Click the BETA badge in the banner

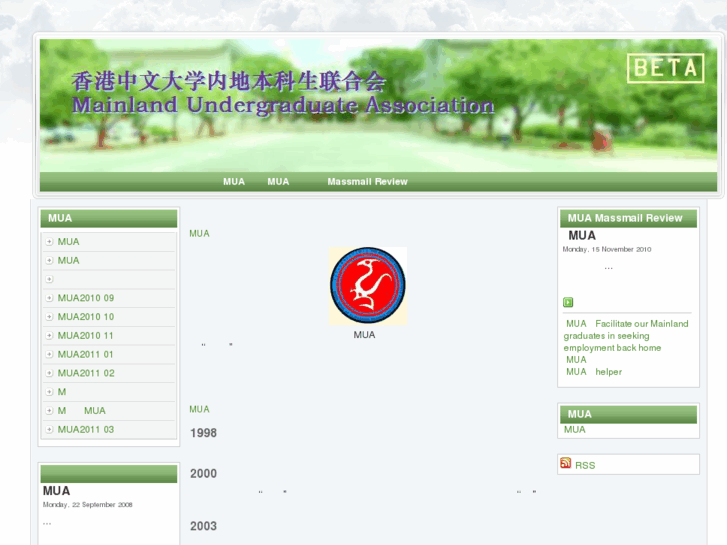pos(665,68)
